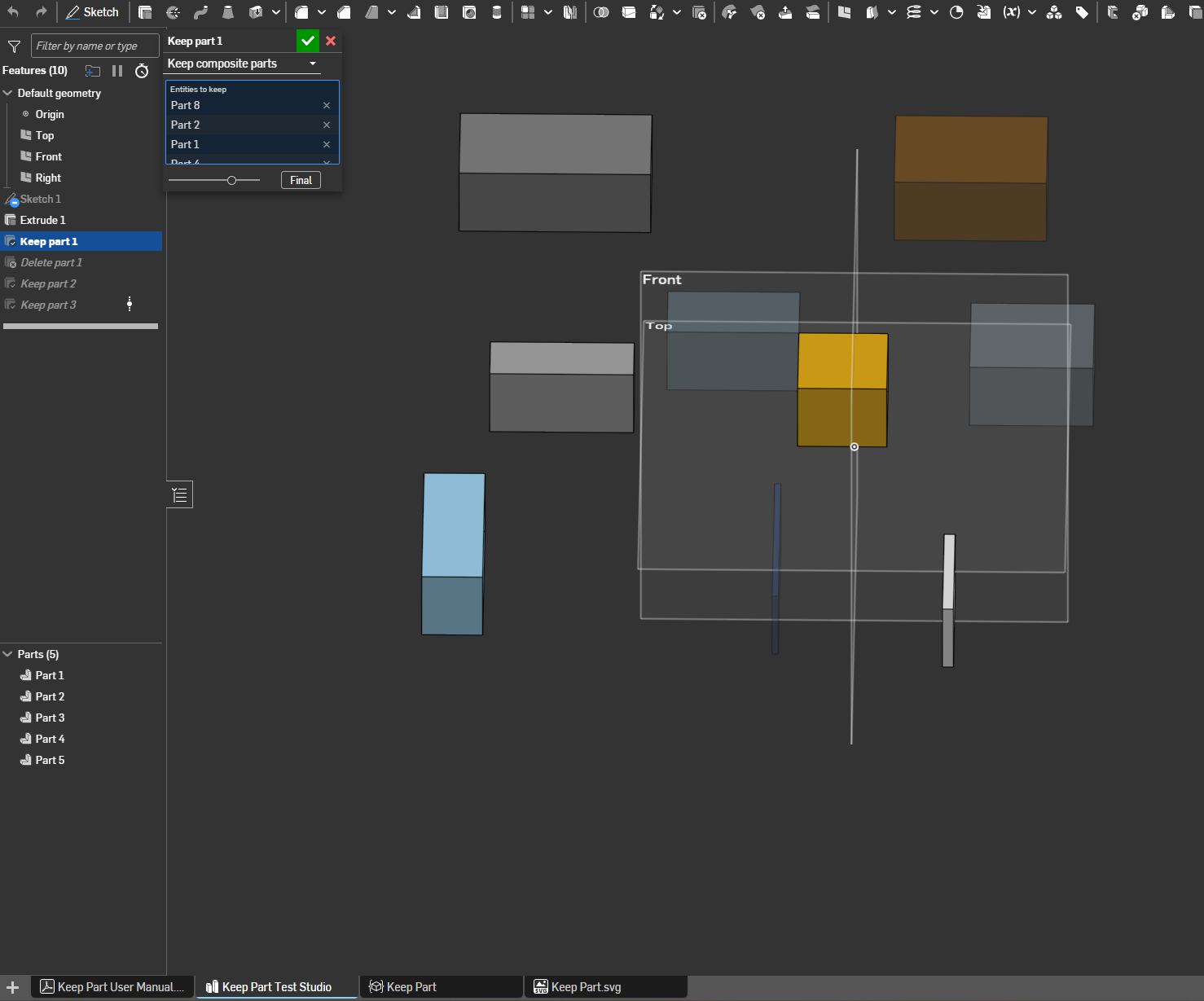The height and width of the screenshot is (1001, 1204).
Task: Open the Keep Part feature studio tab
Action: pos(442,987)
